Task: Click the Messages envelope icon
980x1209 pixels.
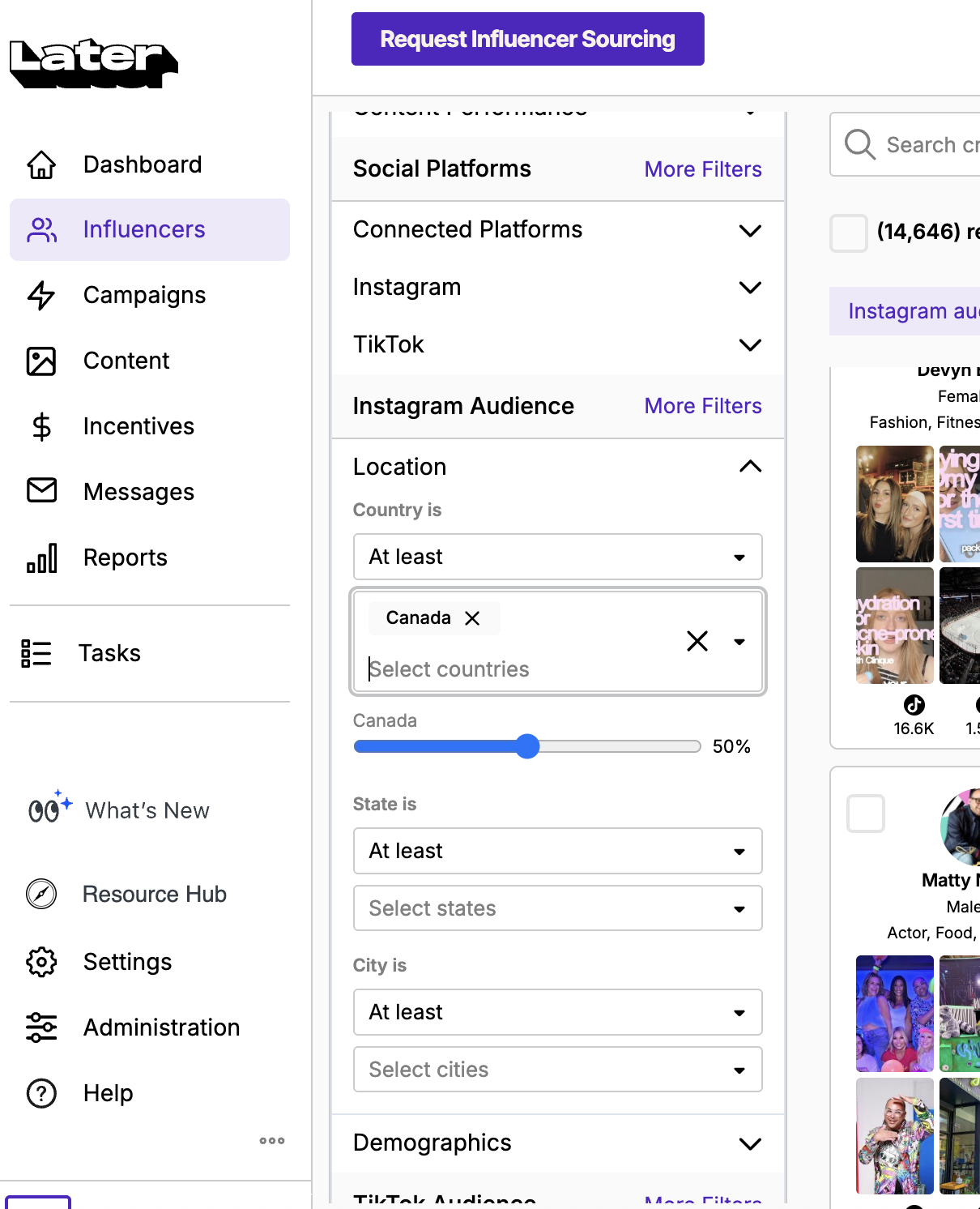Action: pos(41,490)
